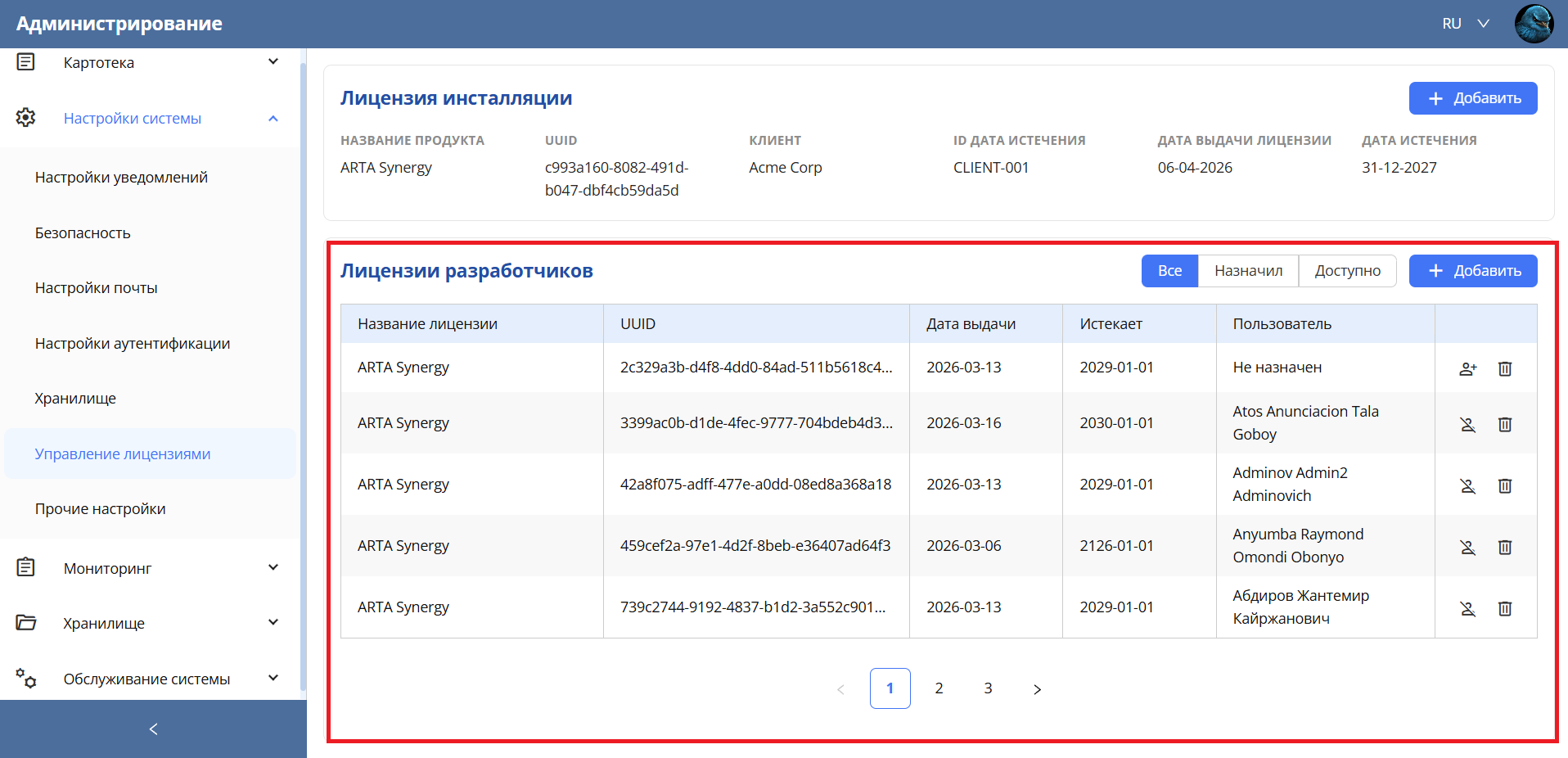
Task: Click the gear icon for Настройки системы
Action: 26,118
